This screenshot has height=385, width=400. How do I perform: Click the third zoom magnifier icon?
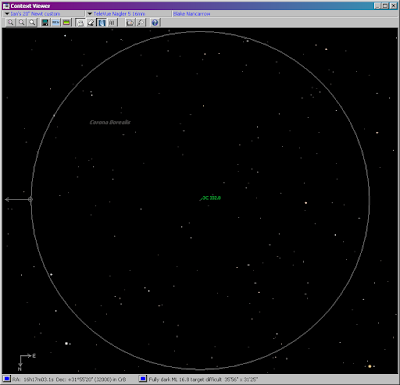32,22
